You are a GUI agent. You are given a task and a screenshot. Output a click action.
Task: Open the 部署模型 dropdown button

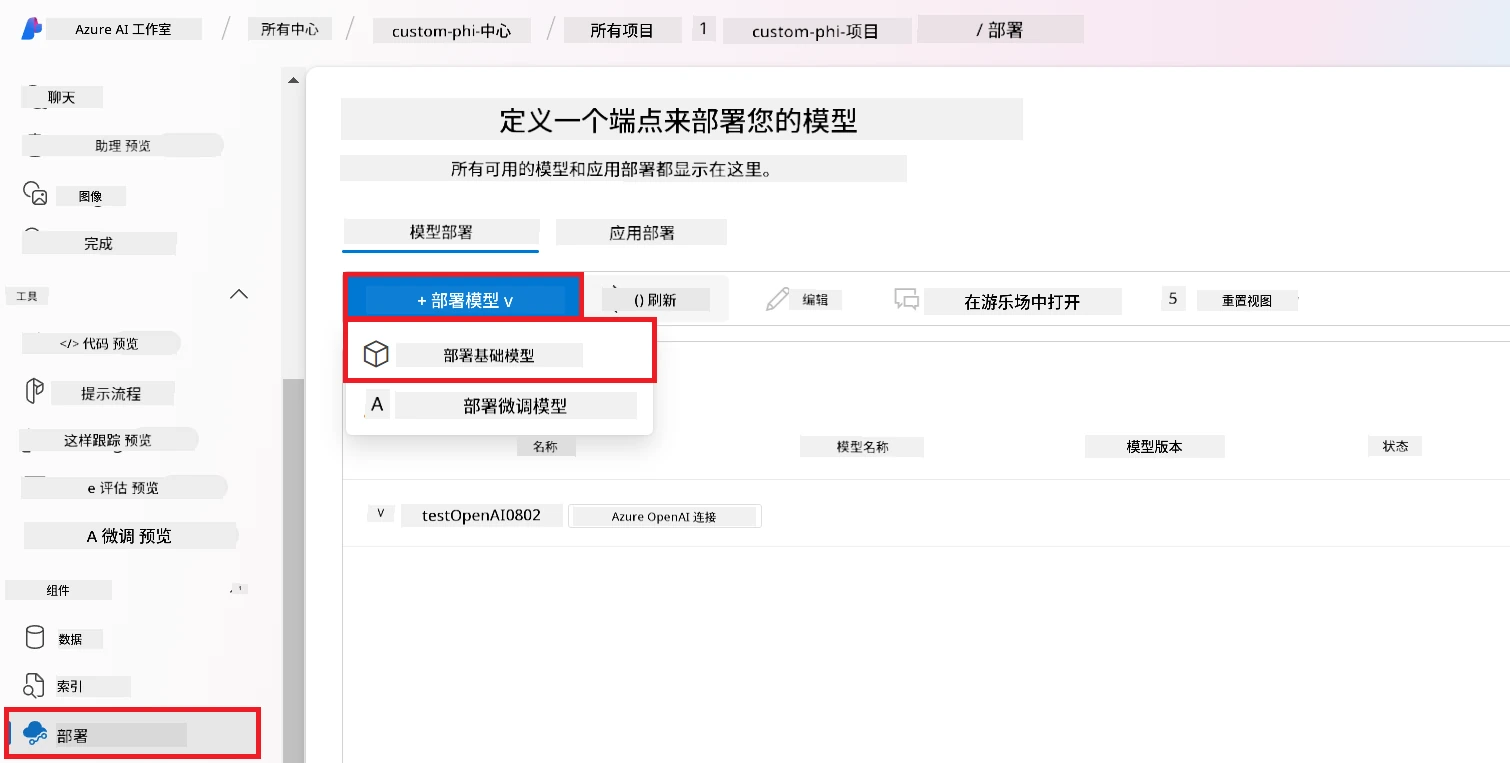click(464, 300)
